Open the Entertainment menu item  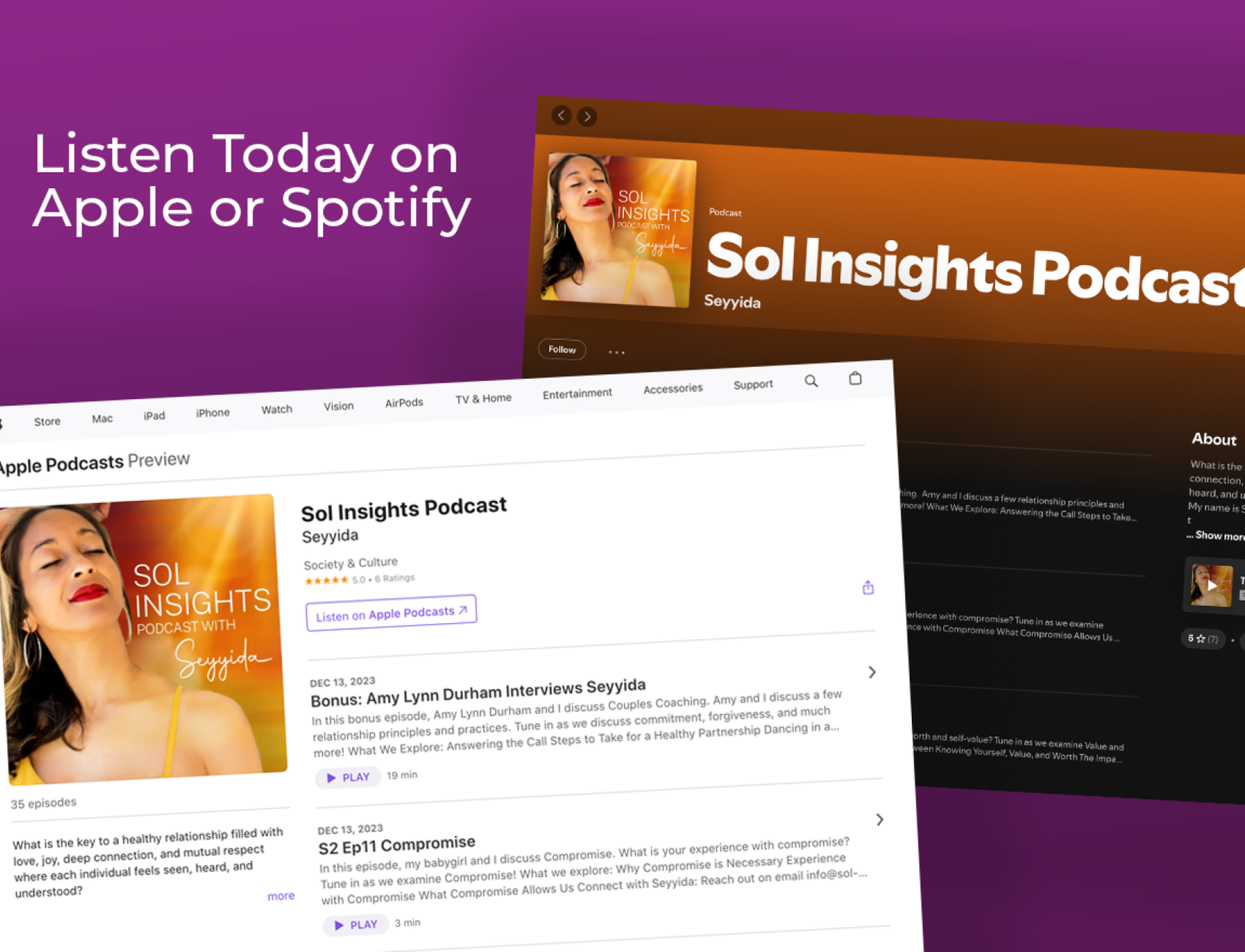tap(577, 394)
